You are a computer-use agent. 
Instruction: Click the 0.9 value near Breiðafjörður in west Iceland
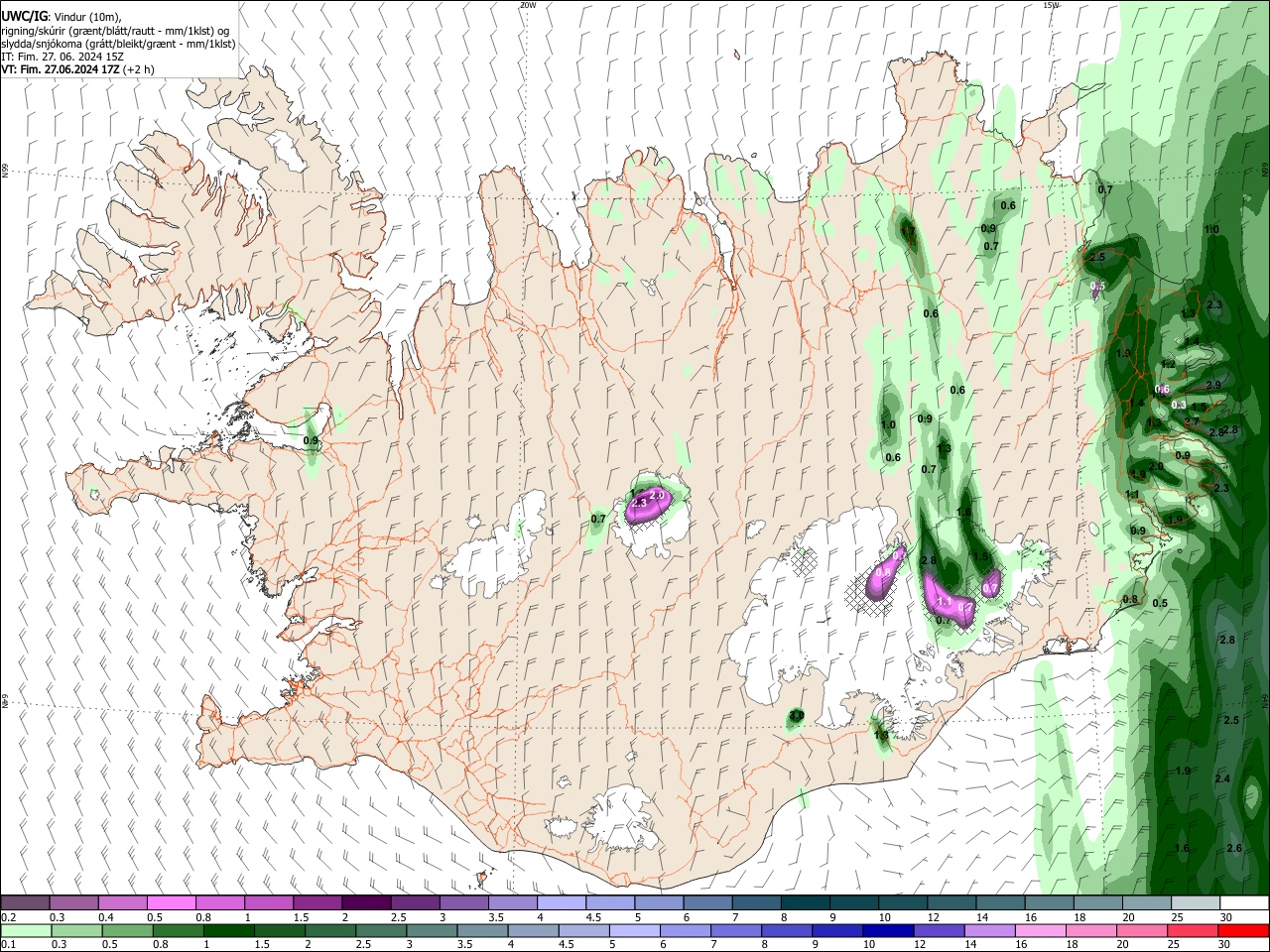[311, 440]
